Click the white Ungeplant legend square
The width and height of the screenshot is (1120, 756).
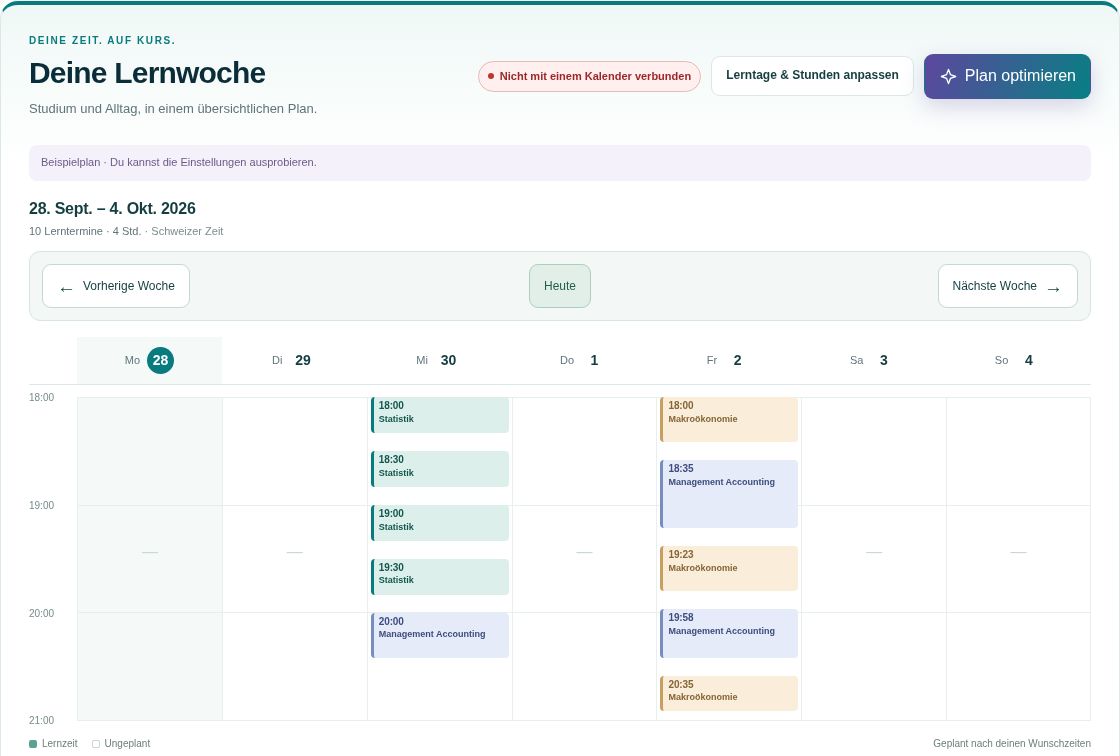(x=96, y=744)
